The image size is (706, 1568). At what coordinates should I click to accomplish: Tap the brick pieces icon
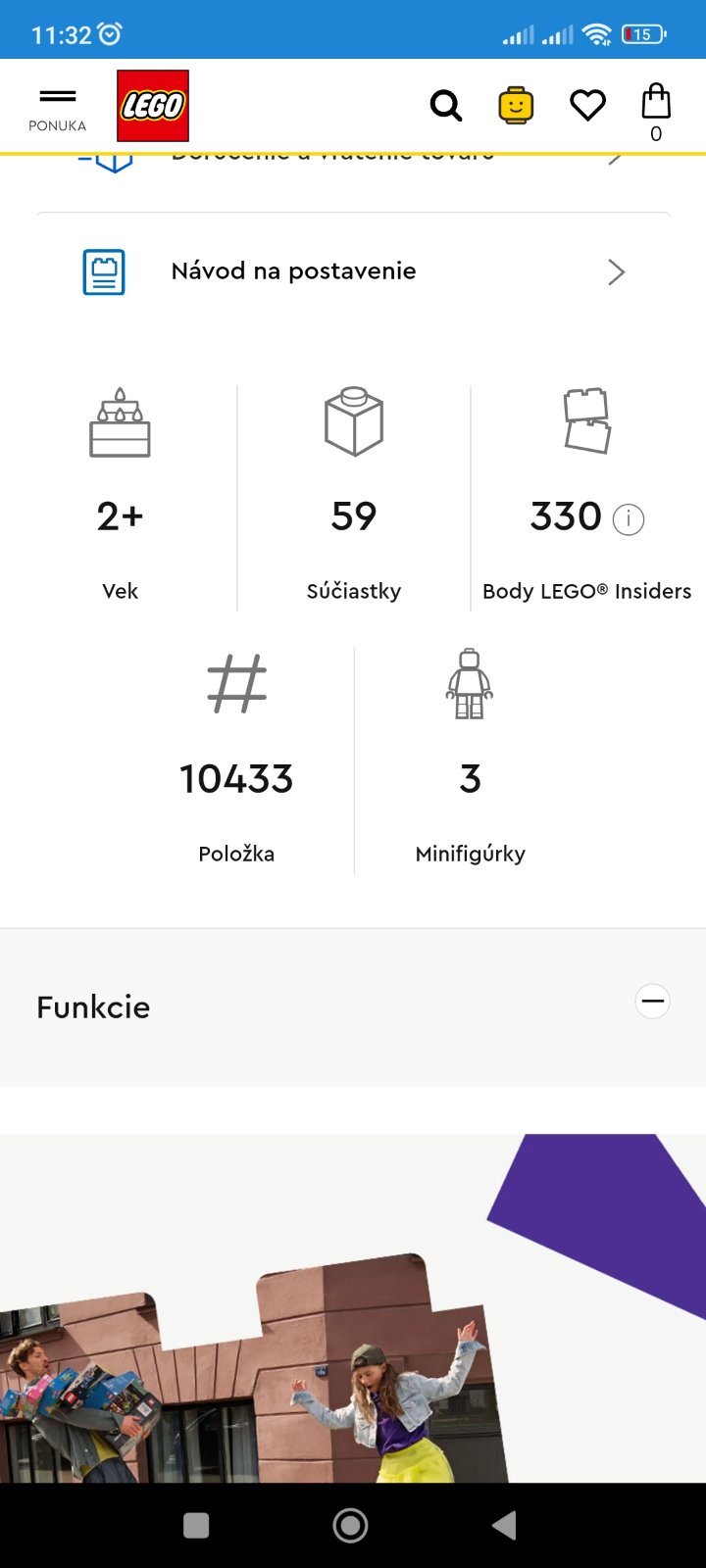coord(354,421)
